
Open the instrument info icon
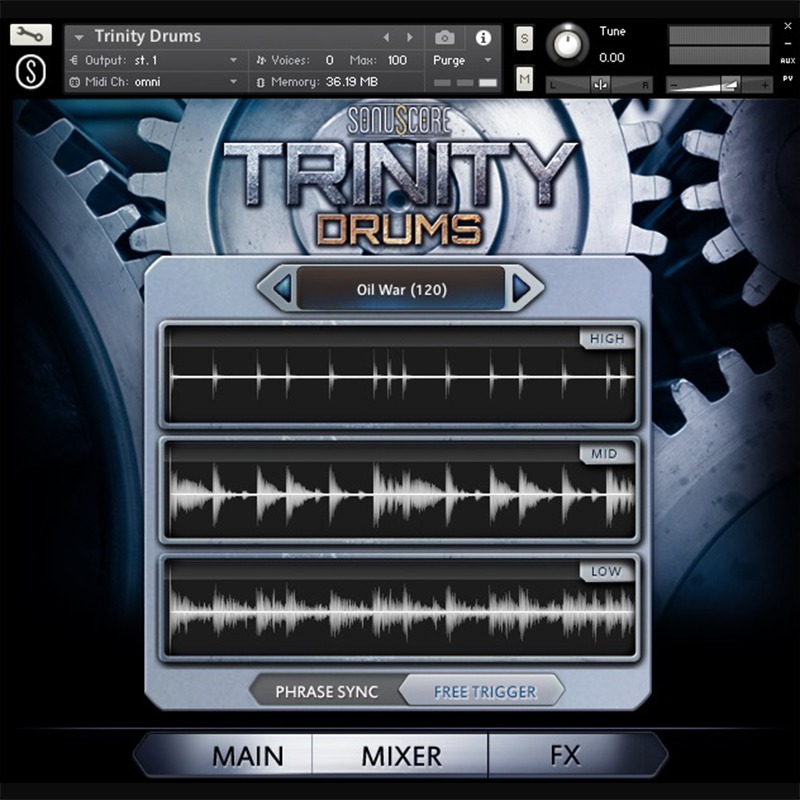click(483, 38)
